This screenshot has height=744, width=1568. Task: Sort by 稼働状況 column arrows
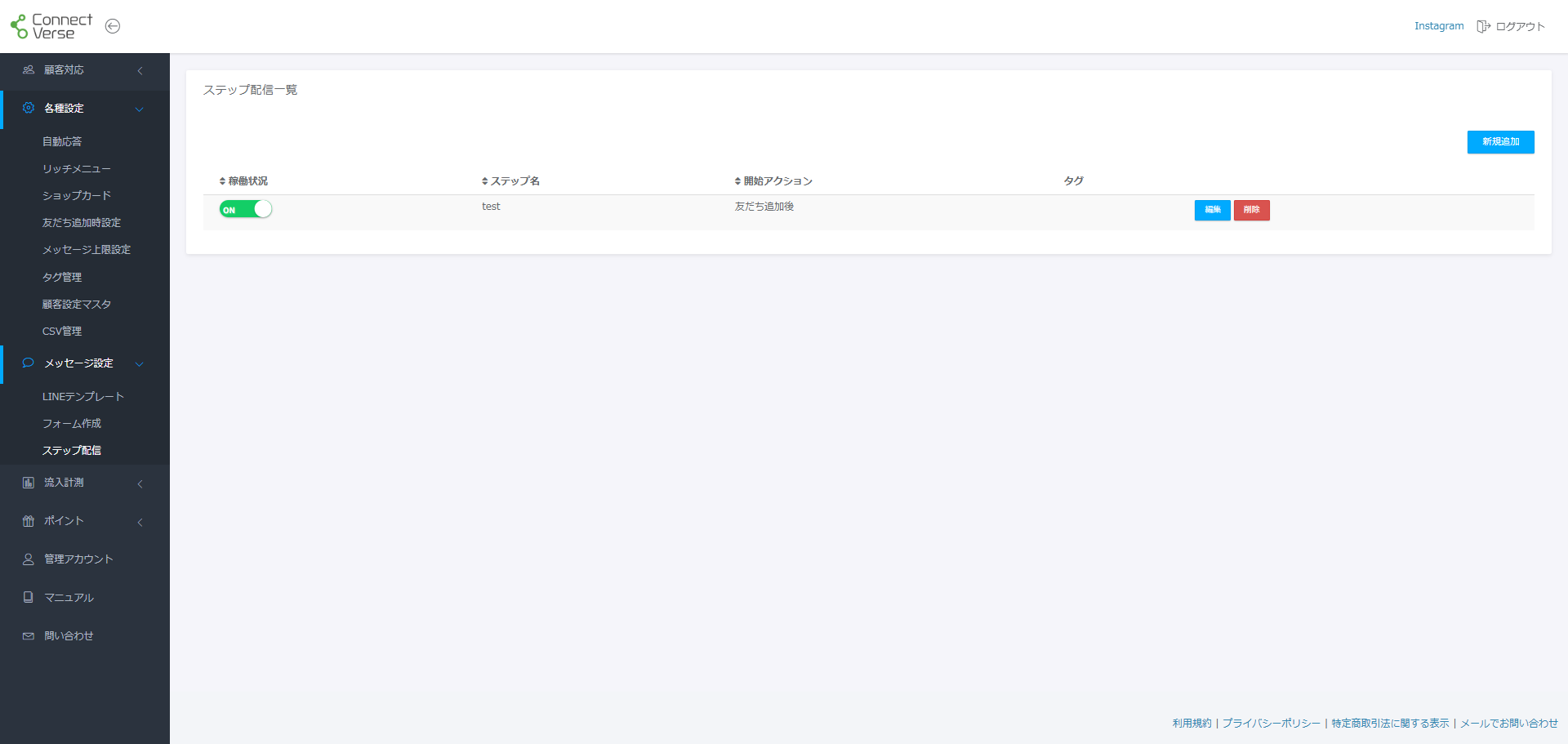click(x=222, y=181)
